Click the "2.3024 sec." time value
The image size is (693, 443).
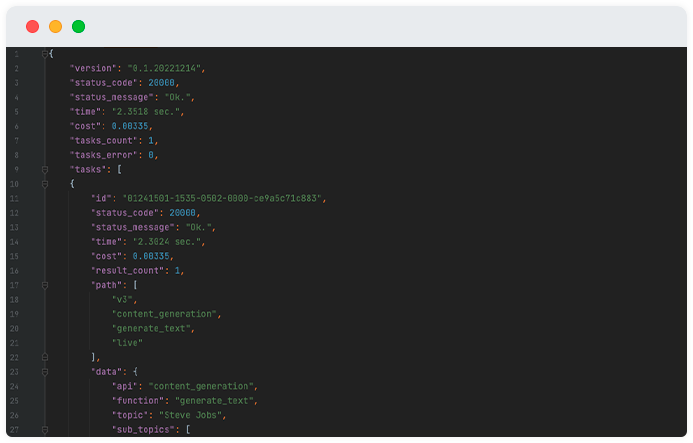coord(167,242)
